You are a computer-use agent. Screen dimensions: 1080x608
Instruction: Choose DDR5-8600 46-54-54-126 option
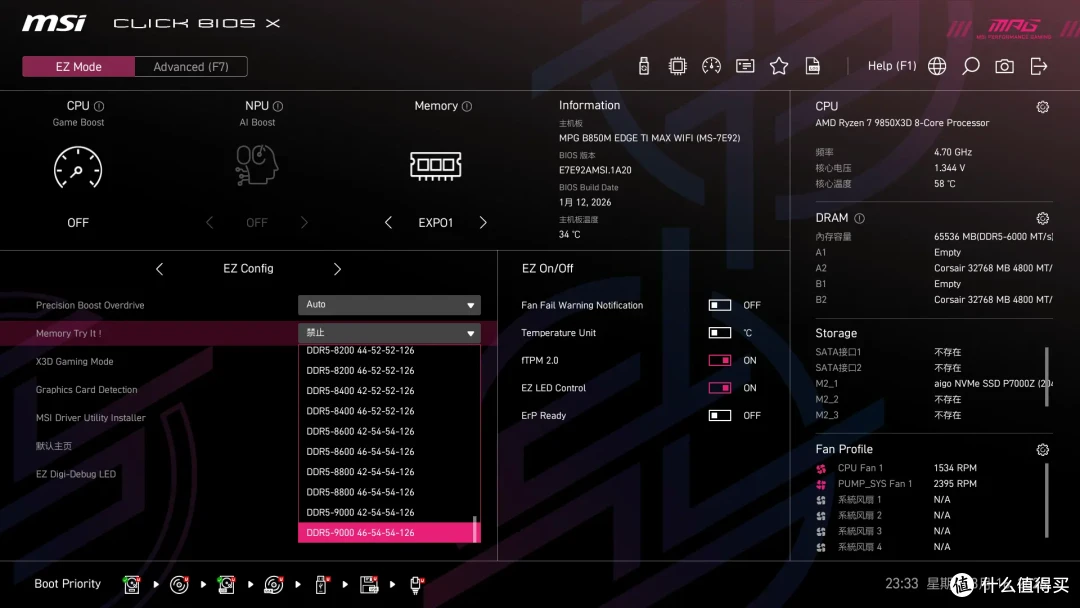click(x=385, y=452)
